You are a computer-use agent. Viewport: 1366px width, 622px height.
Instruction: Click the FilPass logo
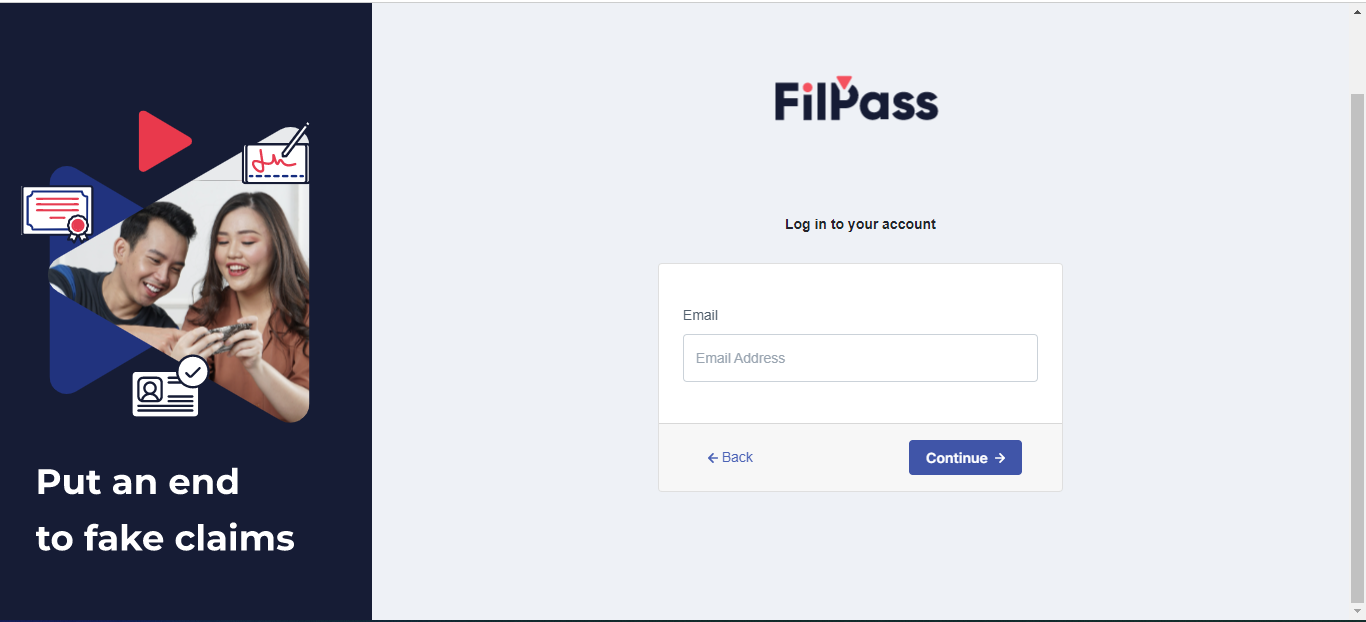[x=856, y=98]
